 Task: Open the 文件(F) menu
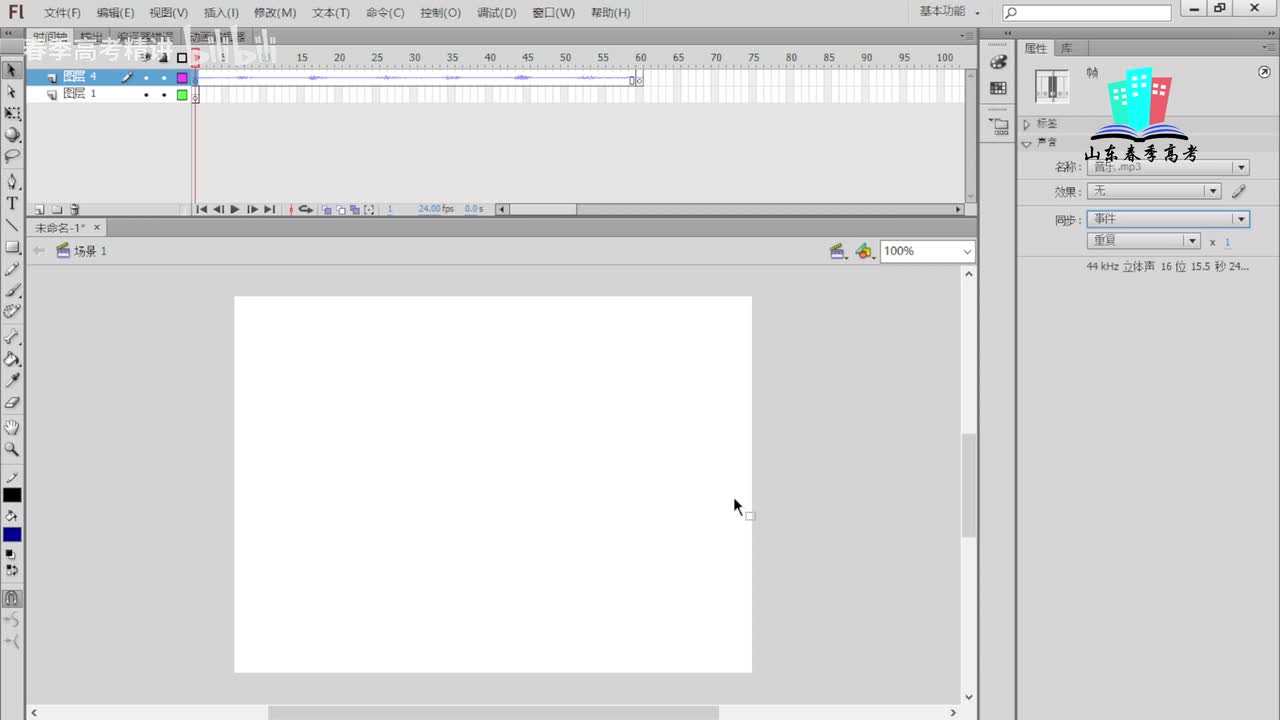click(62, 13)
